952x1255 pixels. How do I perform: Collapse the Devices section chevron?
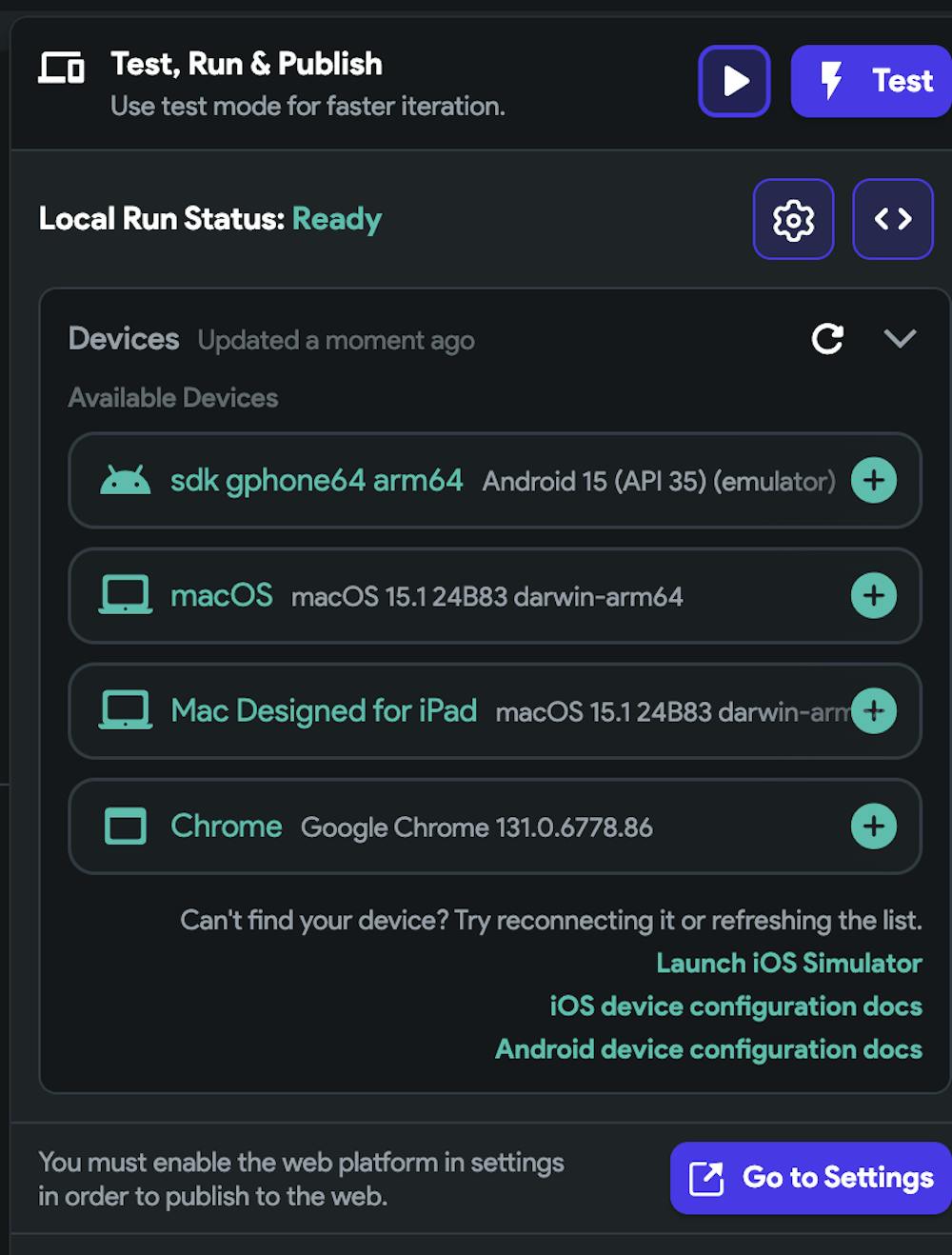(x=900, y=339)
